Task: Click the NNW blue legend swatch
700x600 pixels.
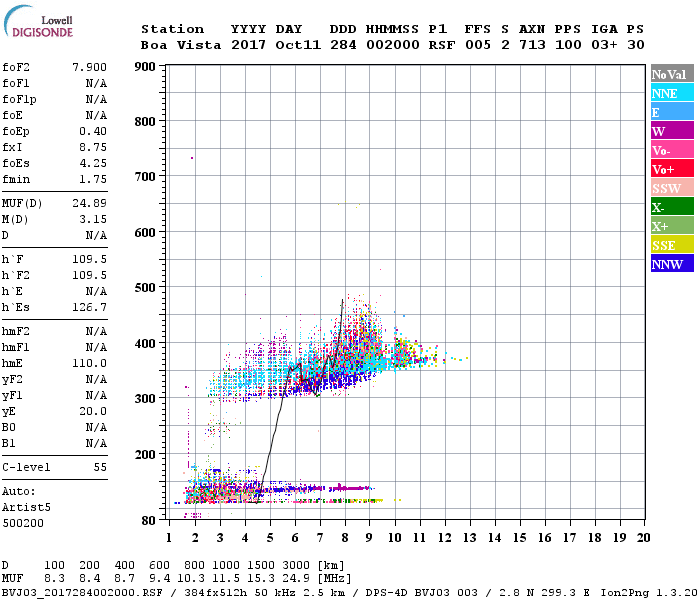Action: [671, 264]
